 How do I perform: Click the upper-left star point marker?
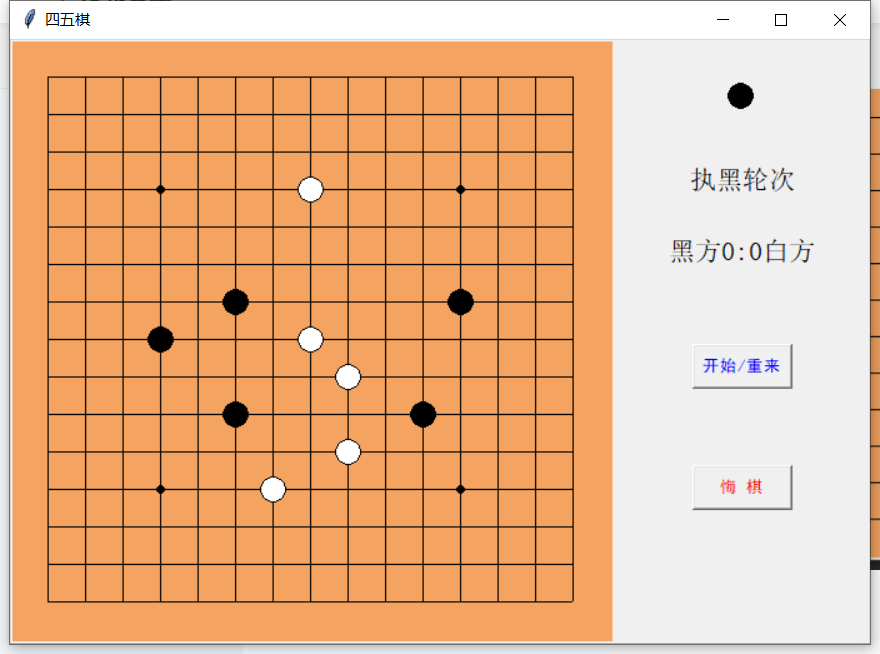(x=159, y=188)
